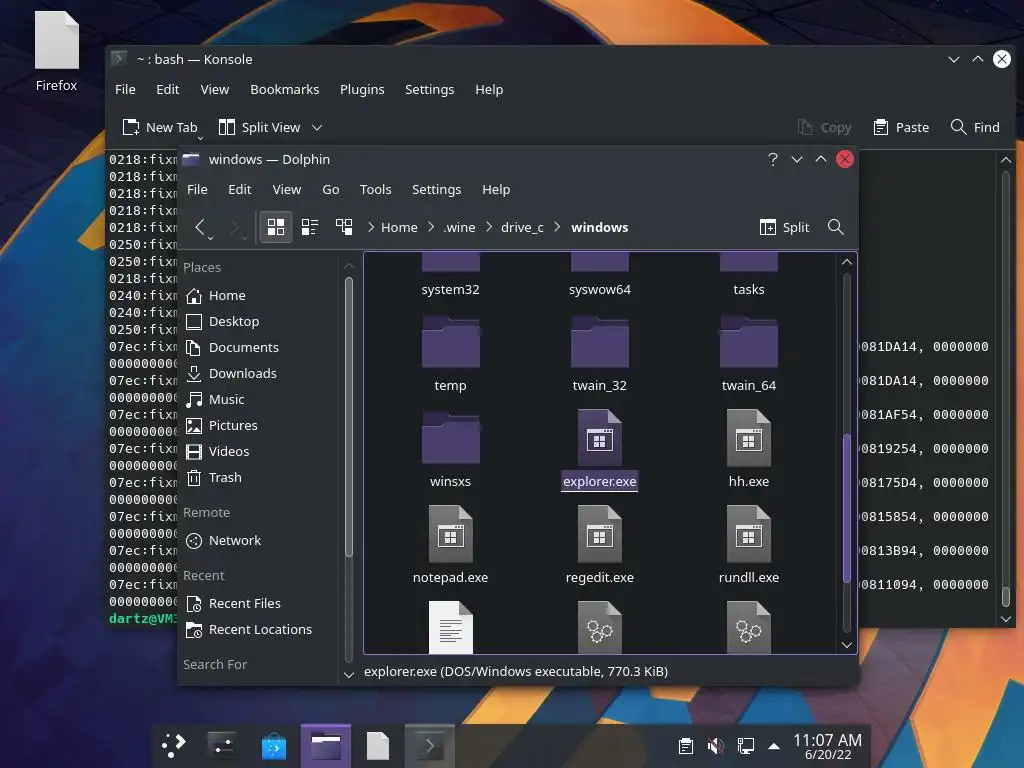The image size is (1024, 768).
Task: Select the regedit.exe file
Action: [600, 545]
